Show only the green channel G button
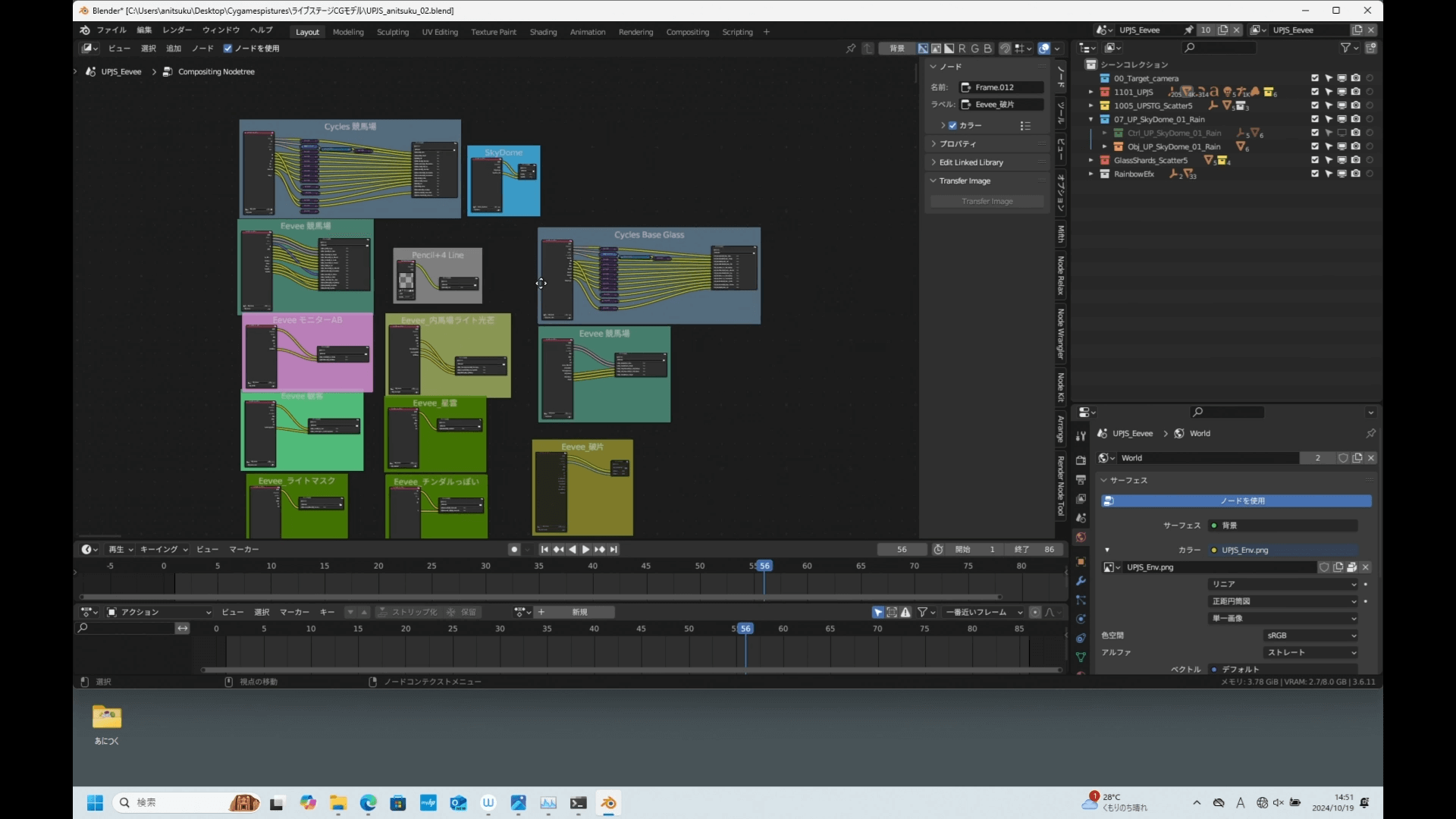 click(x=975, y=49)
